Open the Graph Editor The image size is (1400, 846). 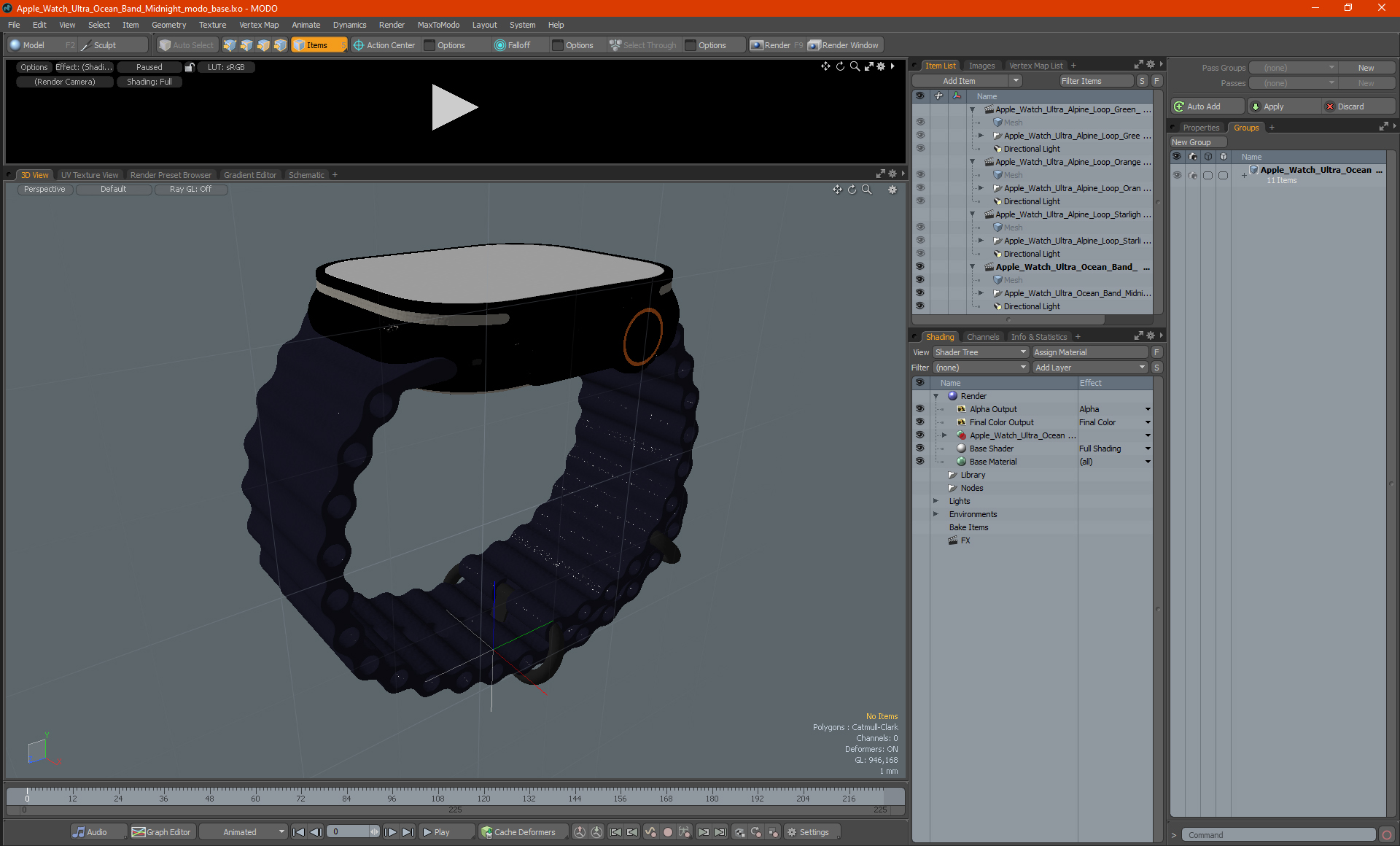162,832
